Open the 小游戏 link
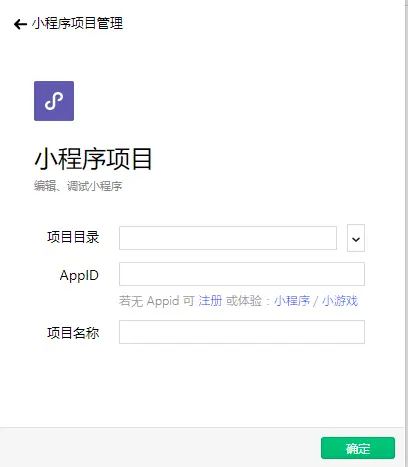Screen dimensions: 408x467 (340, 301)
